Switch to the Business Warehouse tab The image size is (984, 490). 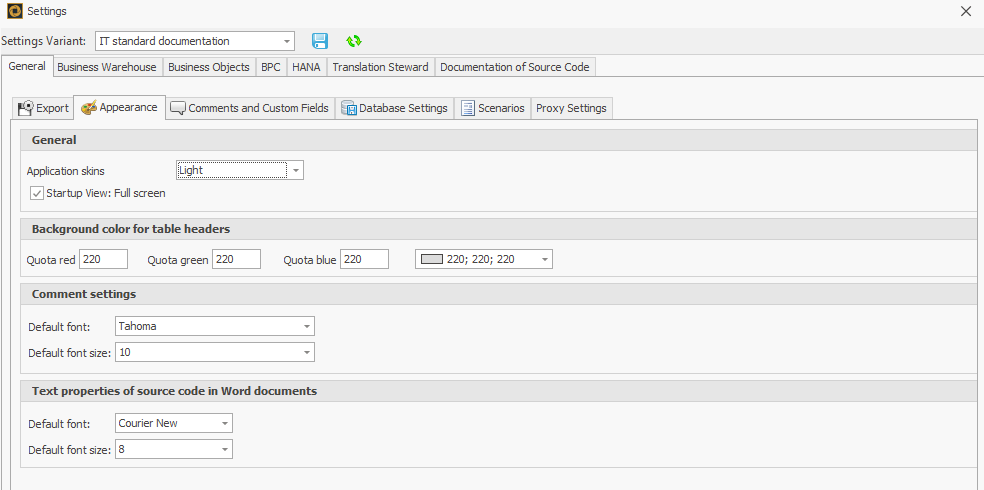(106, 67)
